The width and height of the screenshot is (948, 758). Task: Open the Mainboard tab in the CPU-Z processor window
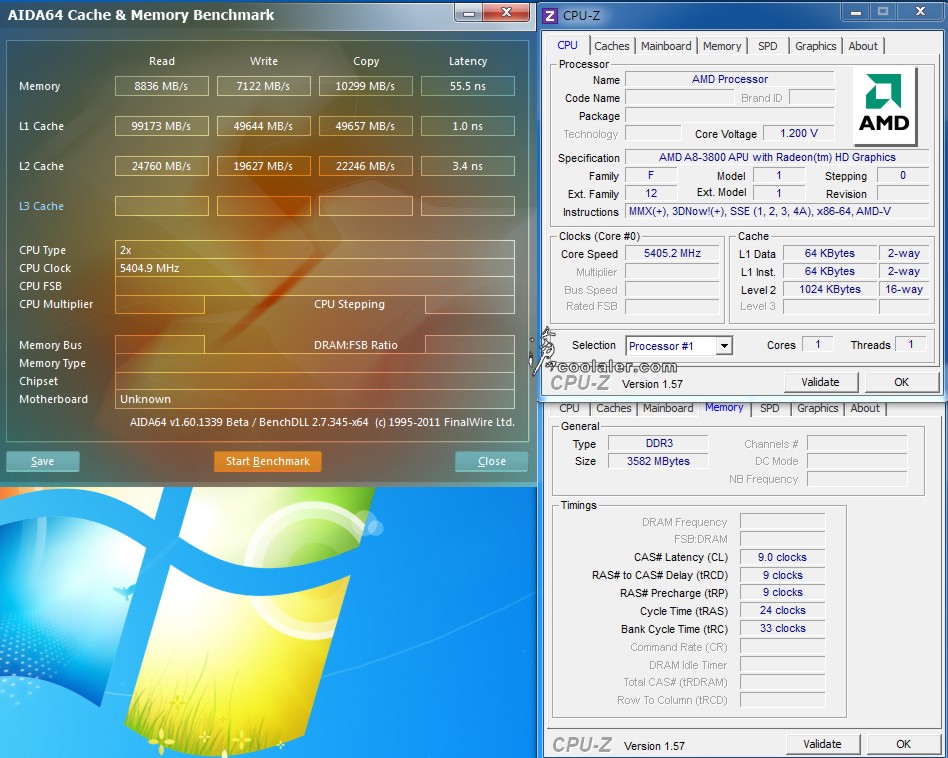[x=666, y=46]
